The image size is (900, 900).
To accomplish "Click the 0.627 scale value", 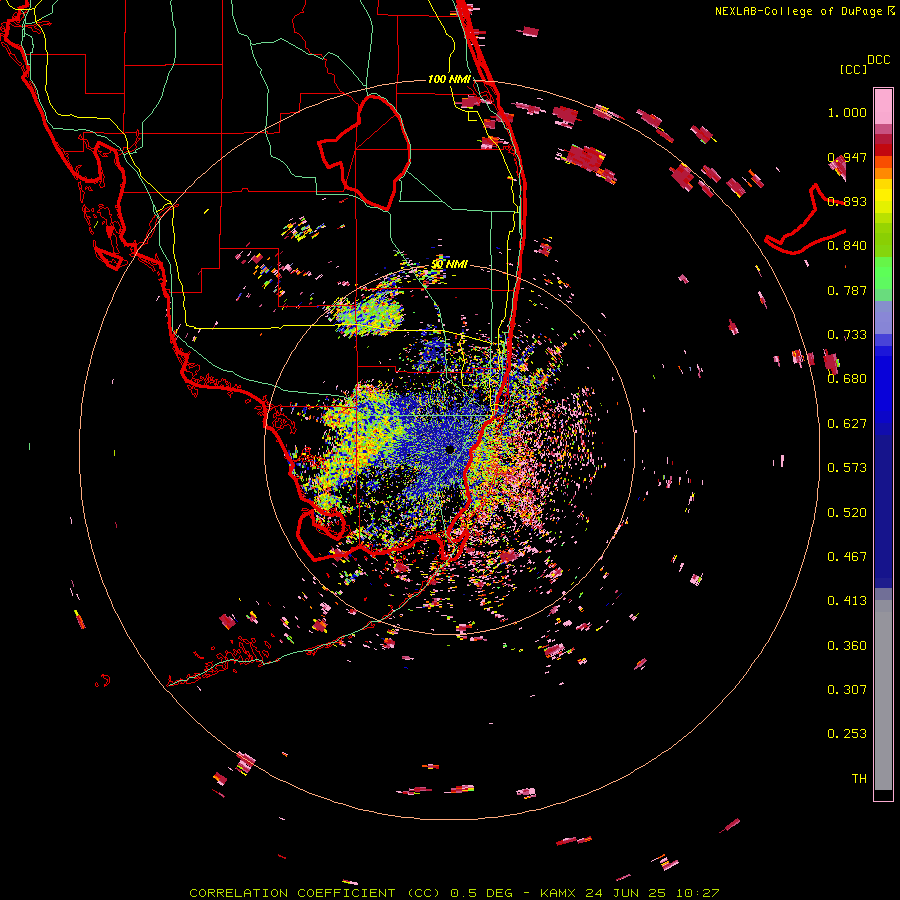I will click(x=847, y=424).
